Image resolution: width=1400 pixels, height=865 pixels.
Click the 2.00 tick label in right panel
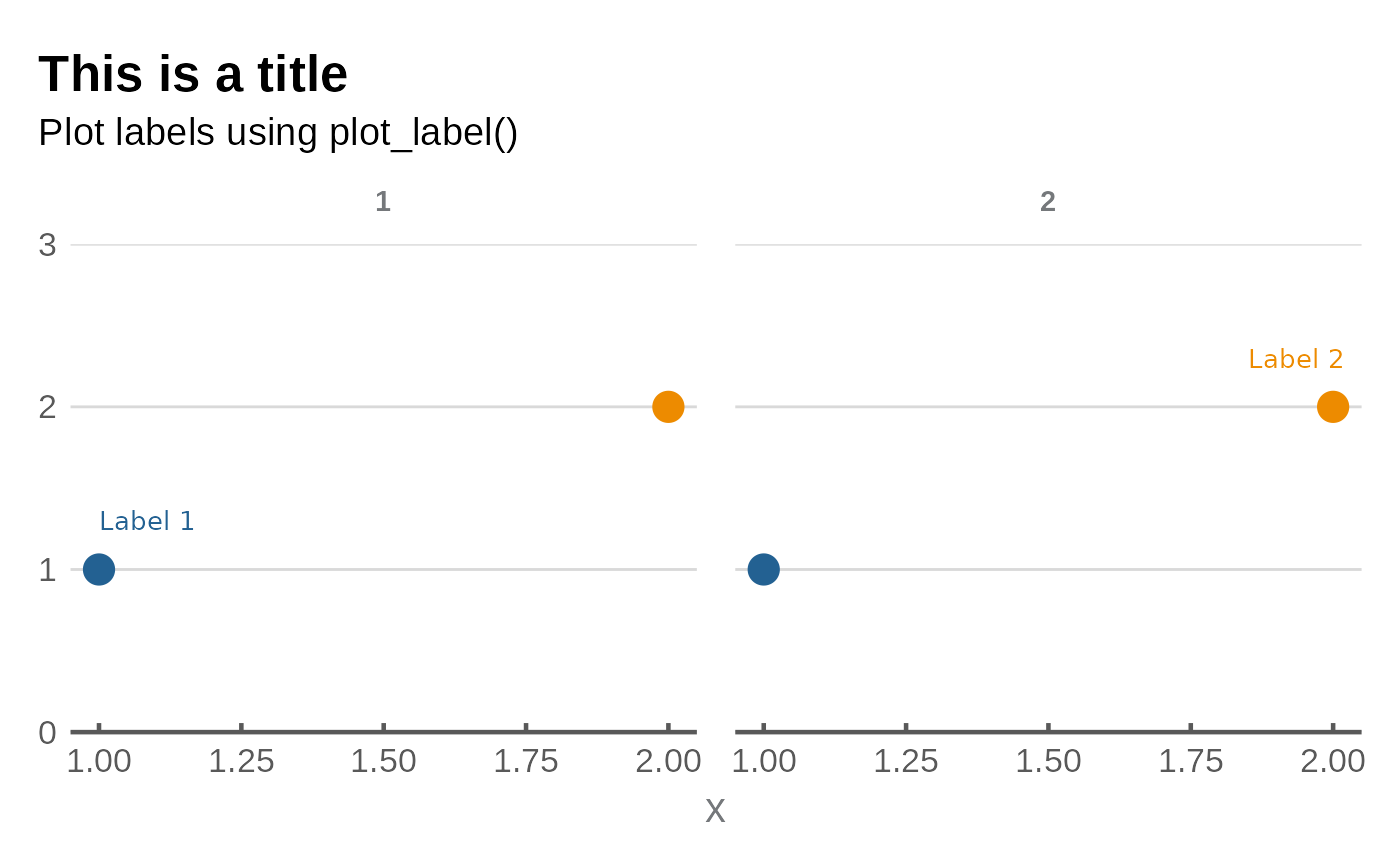point(1333,761)
